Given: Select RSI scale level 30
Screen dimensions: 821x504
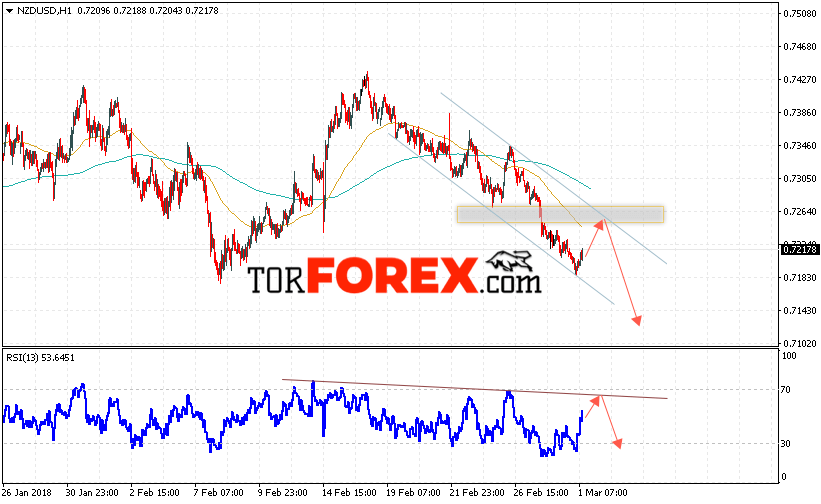Looking at the screenshot, I should pos(786,443).
